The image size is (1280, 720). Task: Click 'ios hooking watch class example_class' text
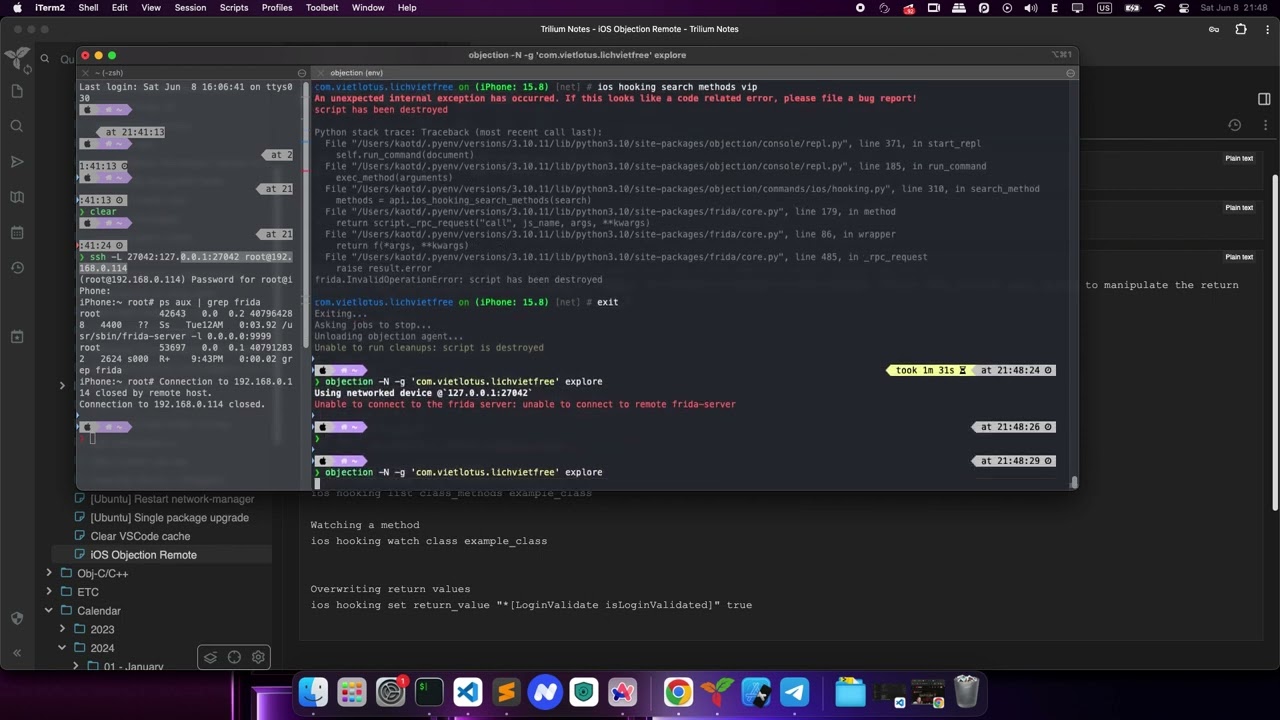428,541
